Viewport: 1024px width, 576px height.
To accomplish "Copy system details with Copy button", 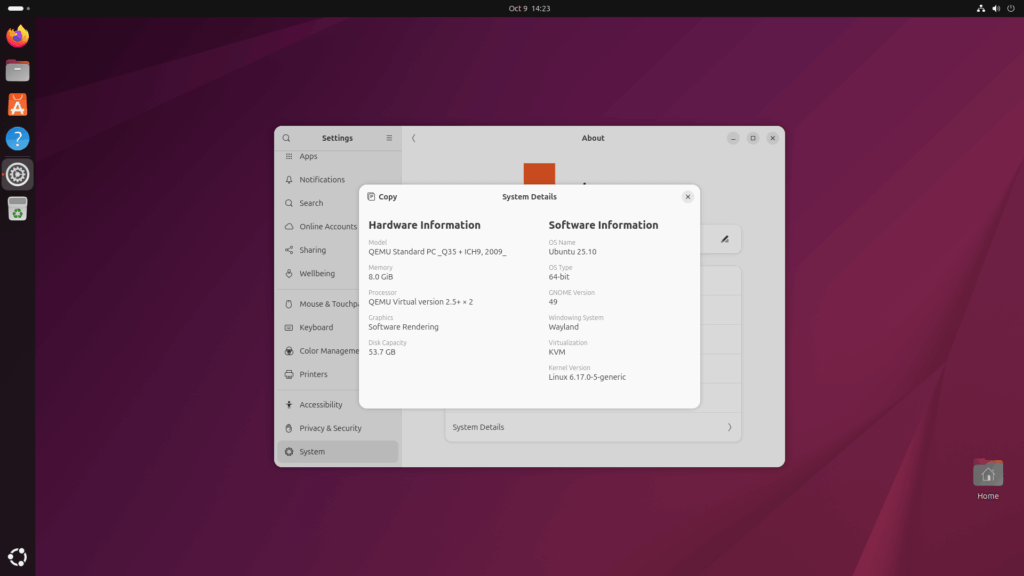I will (382, 197).
